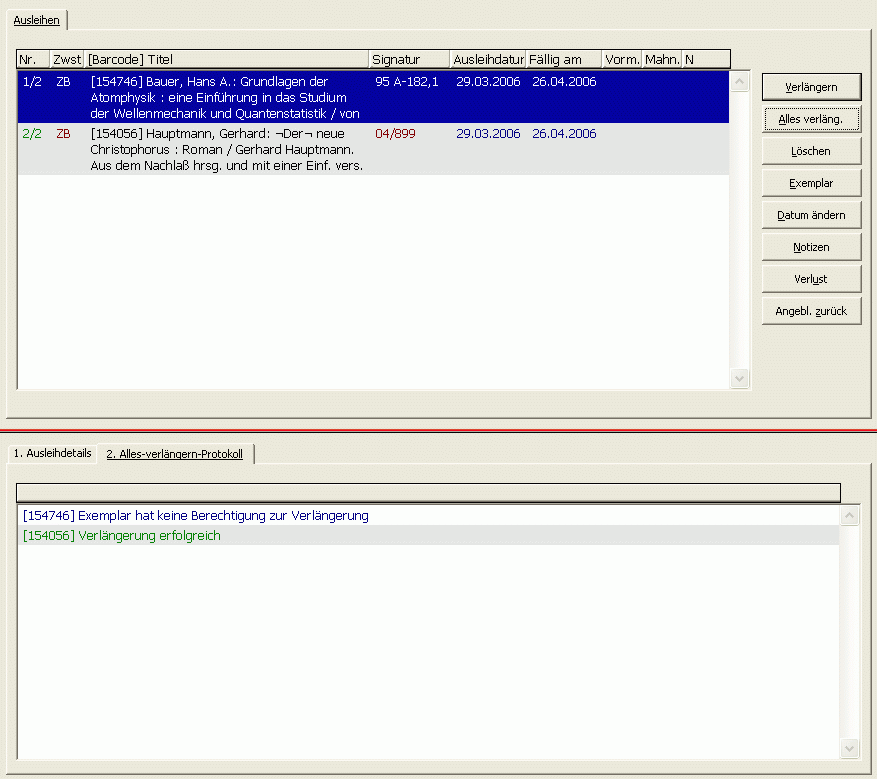
Task: Click loan list scrollbar up arrow
Action: click(739, 82)
